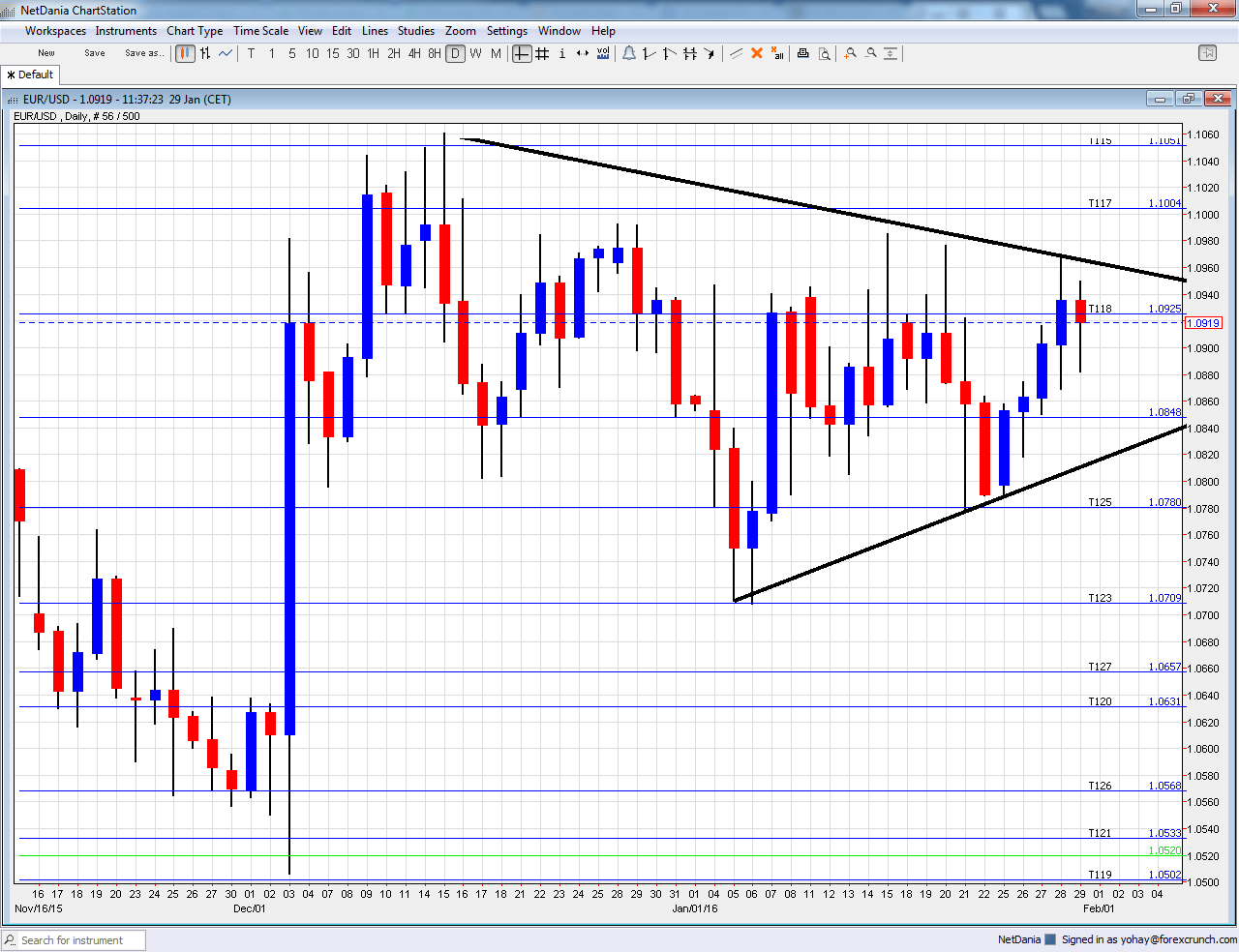1239x952 pixels.
Task: Open the Studies menu
Action: click(416, 31)
